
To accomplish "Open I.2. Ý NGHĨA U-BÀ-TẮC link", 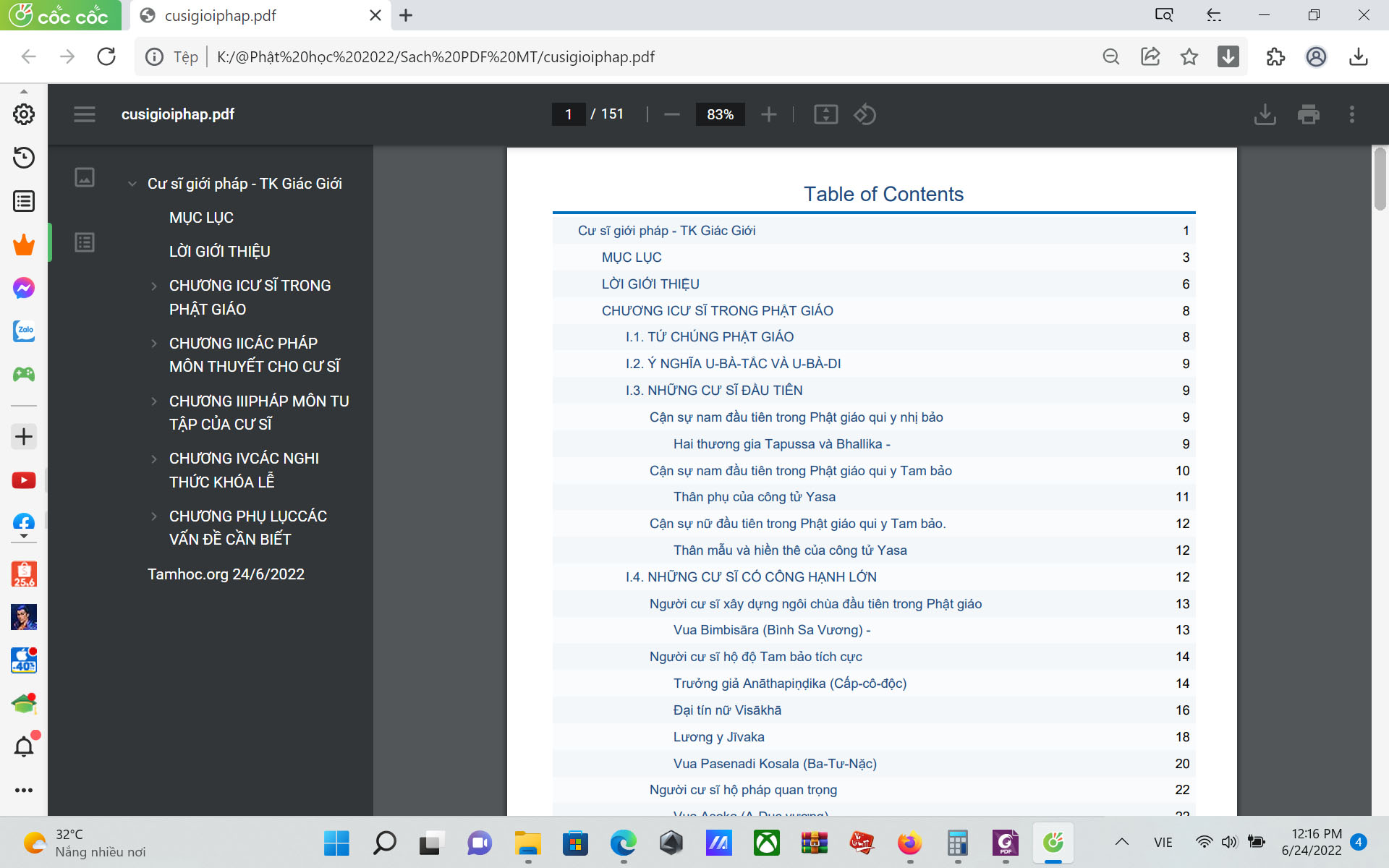I will (733, 364).
